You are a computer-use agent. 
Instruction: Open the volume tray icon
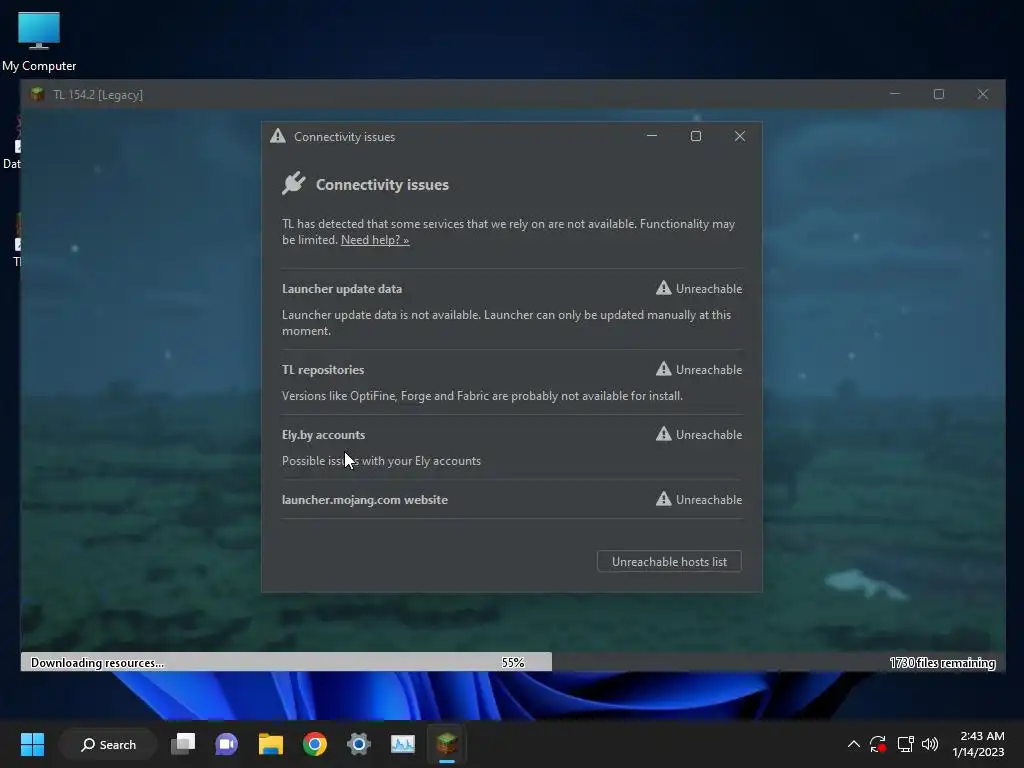(930, 744)
